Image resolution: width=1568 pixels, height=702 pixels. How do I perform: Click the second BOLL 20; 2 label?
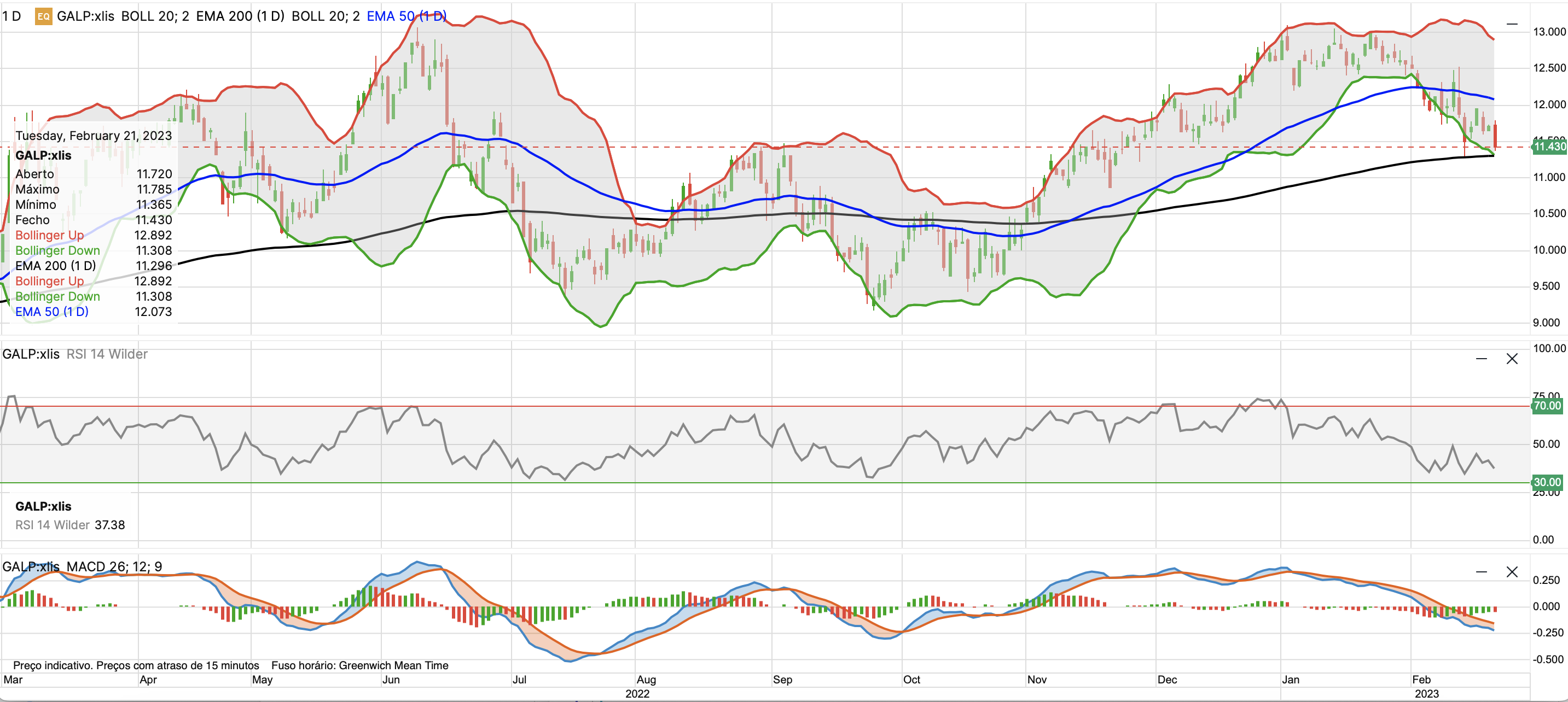(325, 16)
